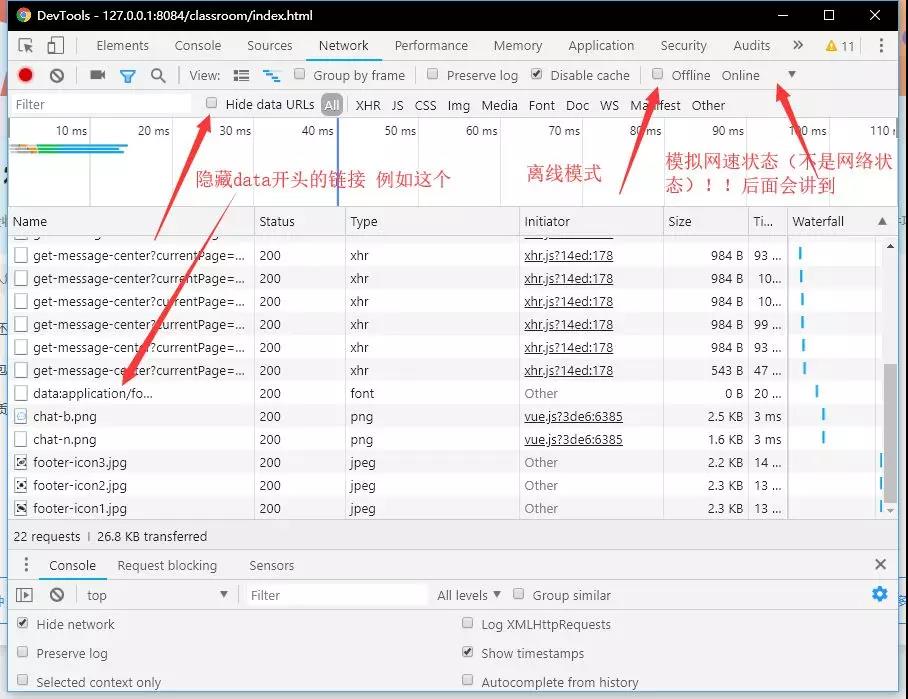Toggle the device toolbar icon
Viewport: 908px width, 699px height.
[56, 46]
